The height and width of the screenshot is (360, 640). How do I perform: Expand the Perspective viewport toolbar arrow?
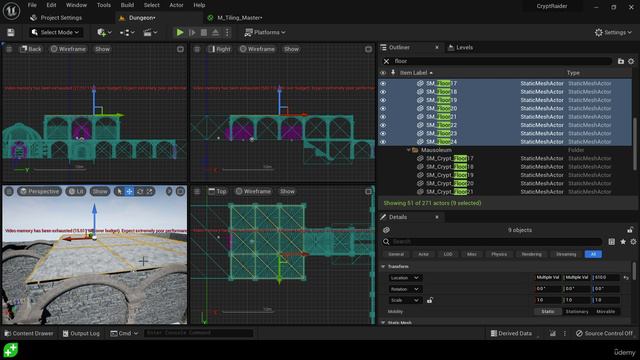[x=169, y=191]
